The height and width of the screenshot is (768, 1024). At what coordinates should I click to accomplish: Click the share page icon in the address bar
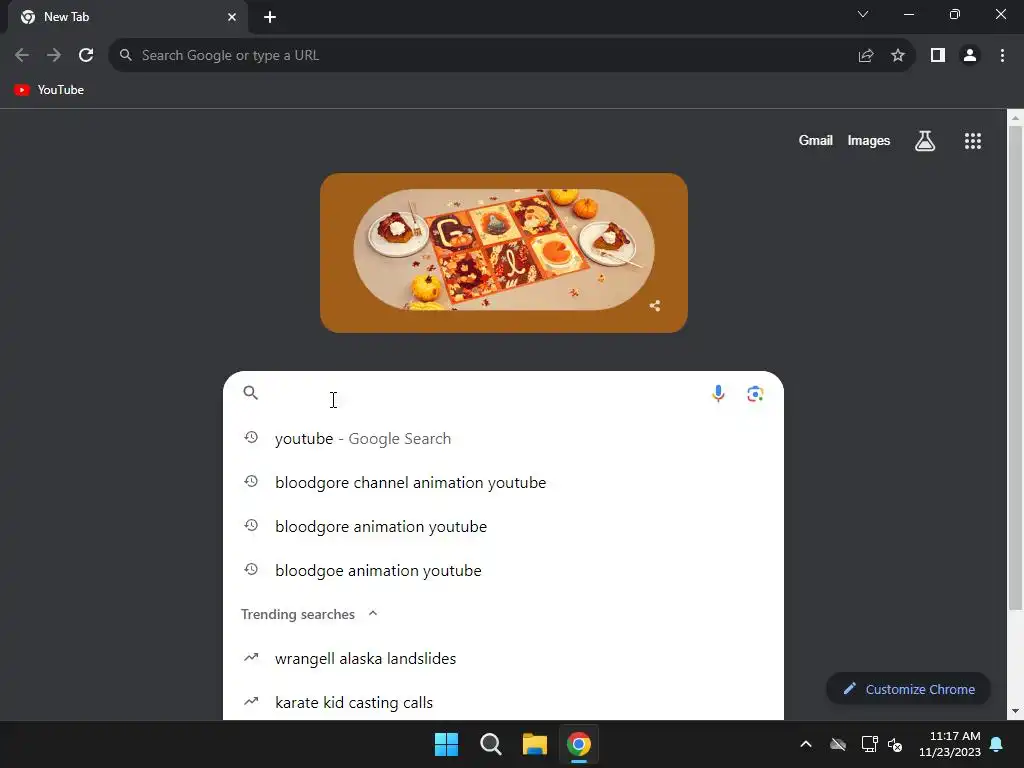[866, 56]
